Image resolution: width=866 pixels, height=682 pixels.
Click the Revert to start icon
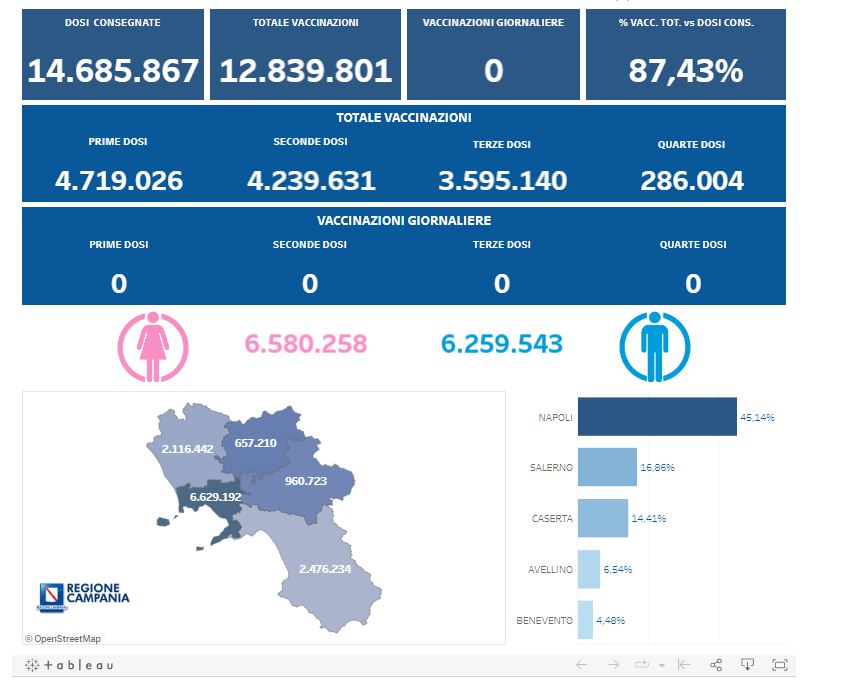coord(684,665)
